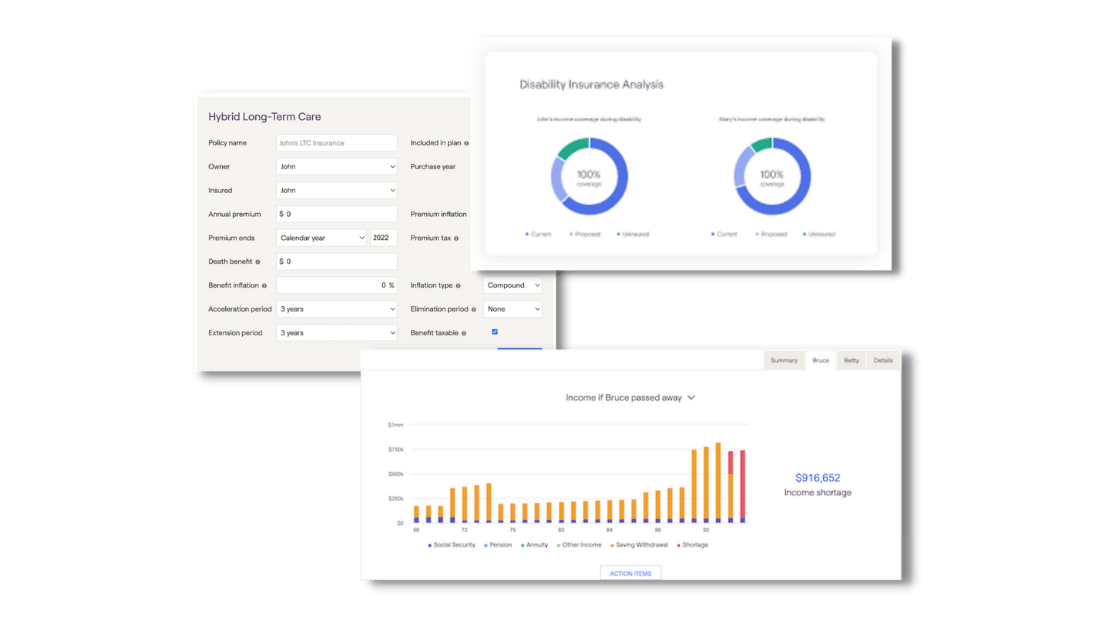The image size is (1120, 630).
Task: Click the age 92 label on chart axis
Action: [x=706, y=530]
